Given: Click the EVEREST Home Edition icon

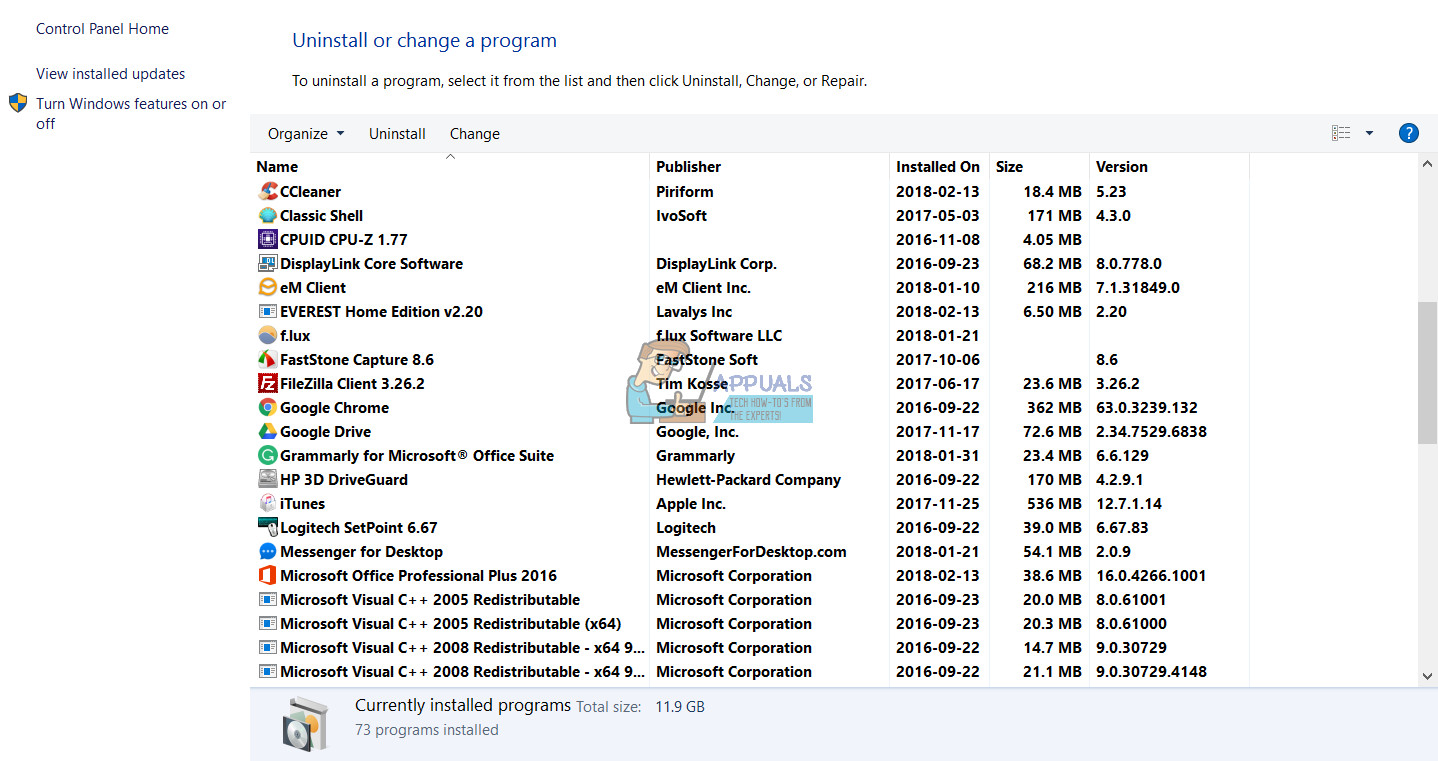Looking at the screenshot, I should pos(267,311).
